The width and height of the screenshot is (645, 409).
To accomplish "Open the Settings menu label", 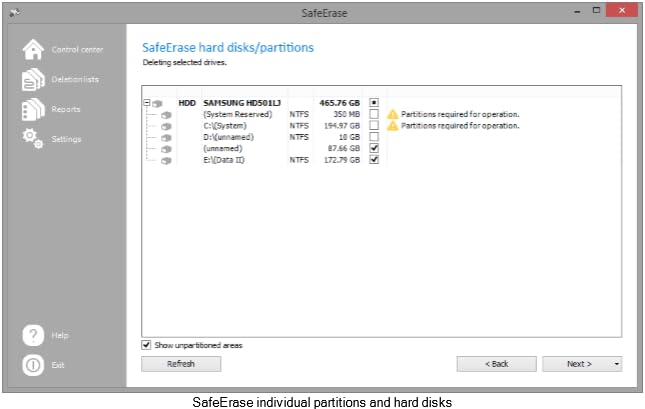I will point(66,139).
